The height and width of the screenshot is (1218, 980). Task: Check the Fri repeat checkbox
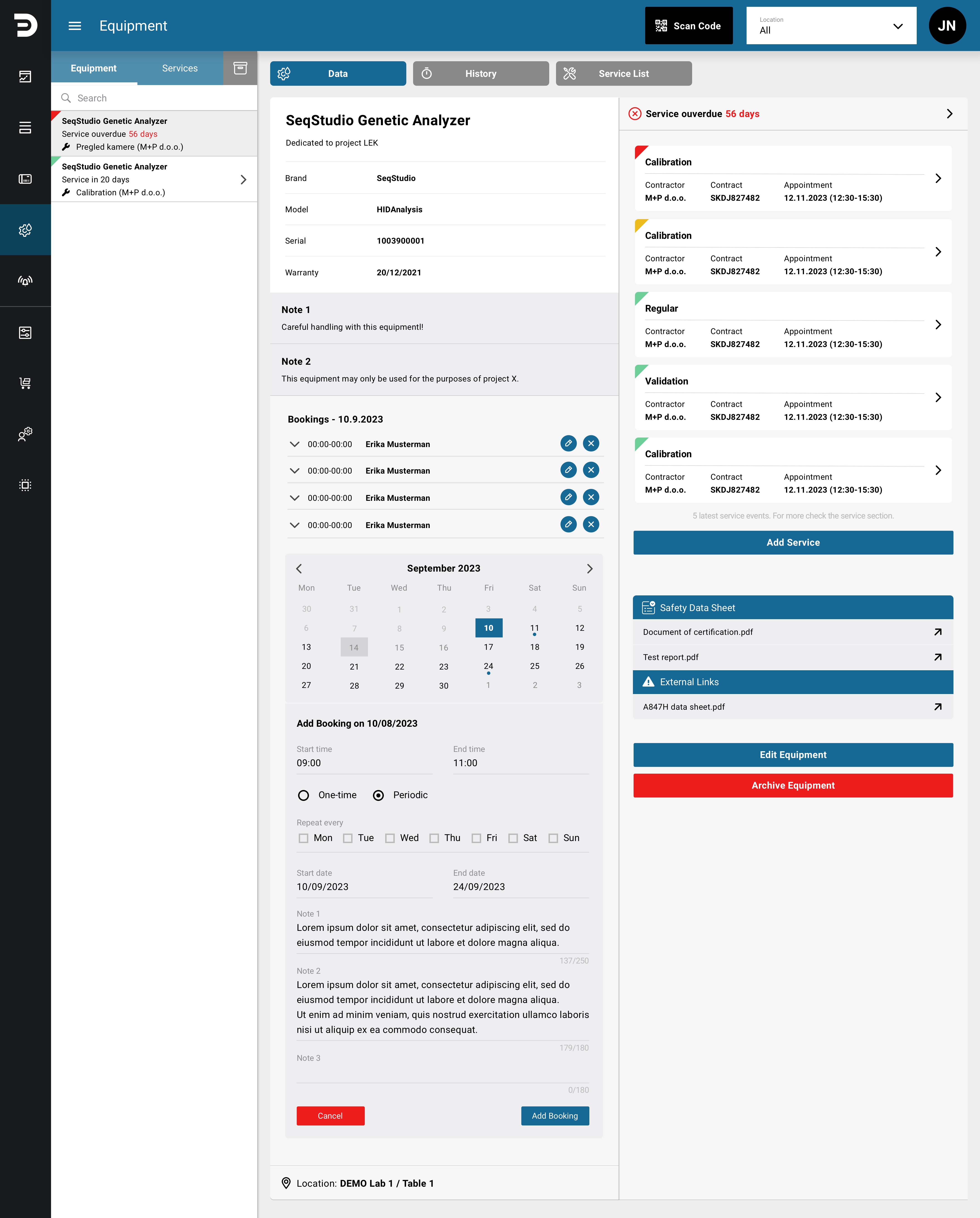[476, 838]
